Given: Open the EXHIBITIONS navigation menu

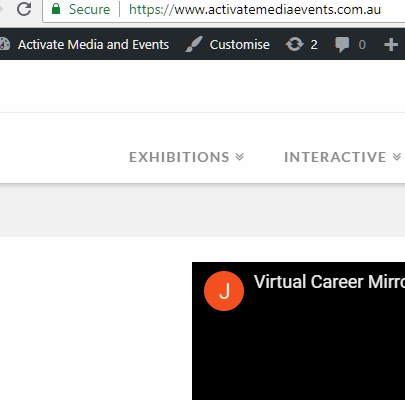Looking at the screenshot, I should point(179,157).
